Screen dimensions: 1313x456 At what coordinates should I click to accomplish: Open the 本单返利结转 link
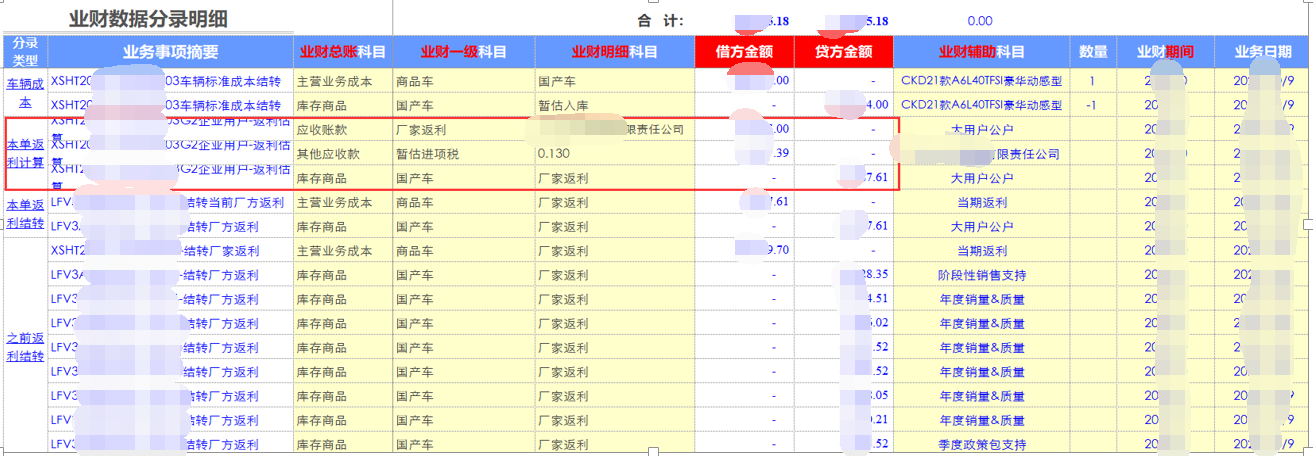26,213
